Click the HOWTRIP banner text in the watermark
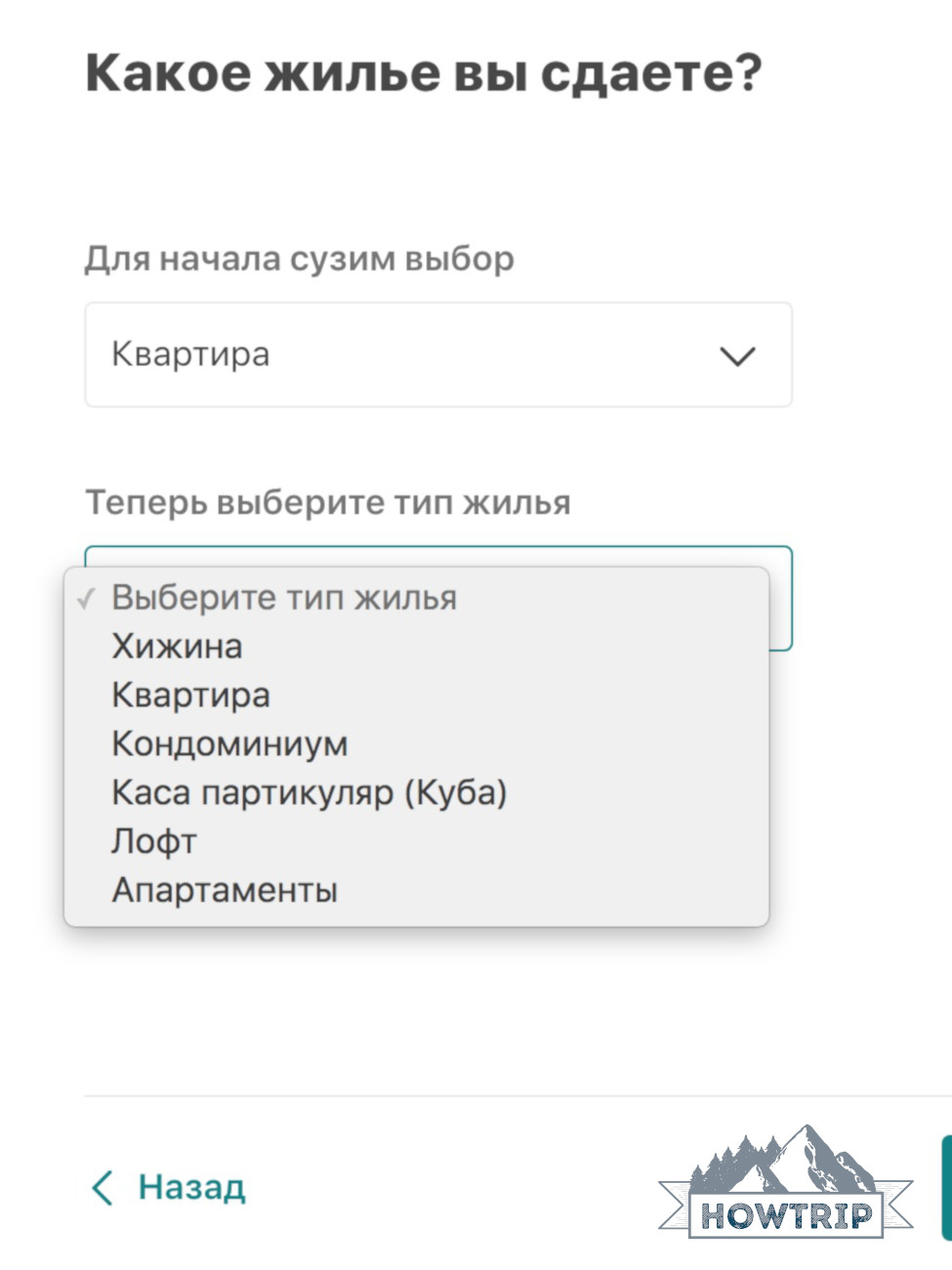Image resolution: width=952 pixels, height=1270 pixels. (x=786, y=1215)
